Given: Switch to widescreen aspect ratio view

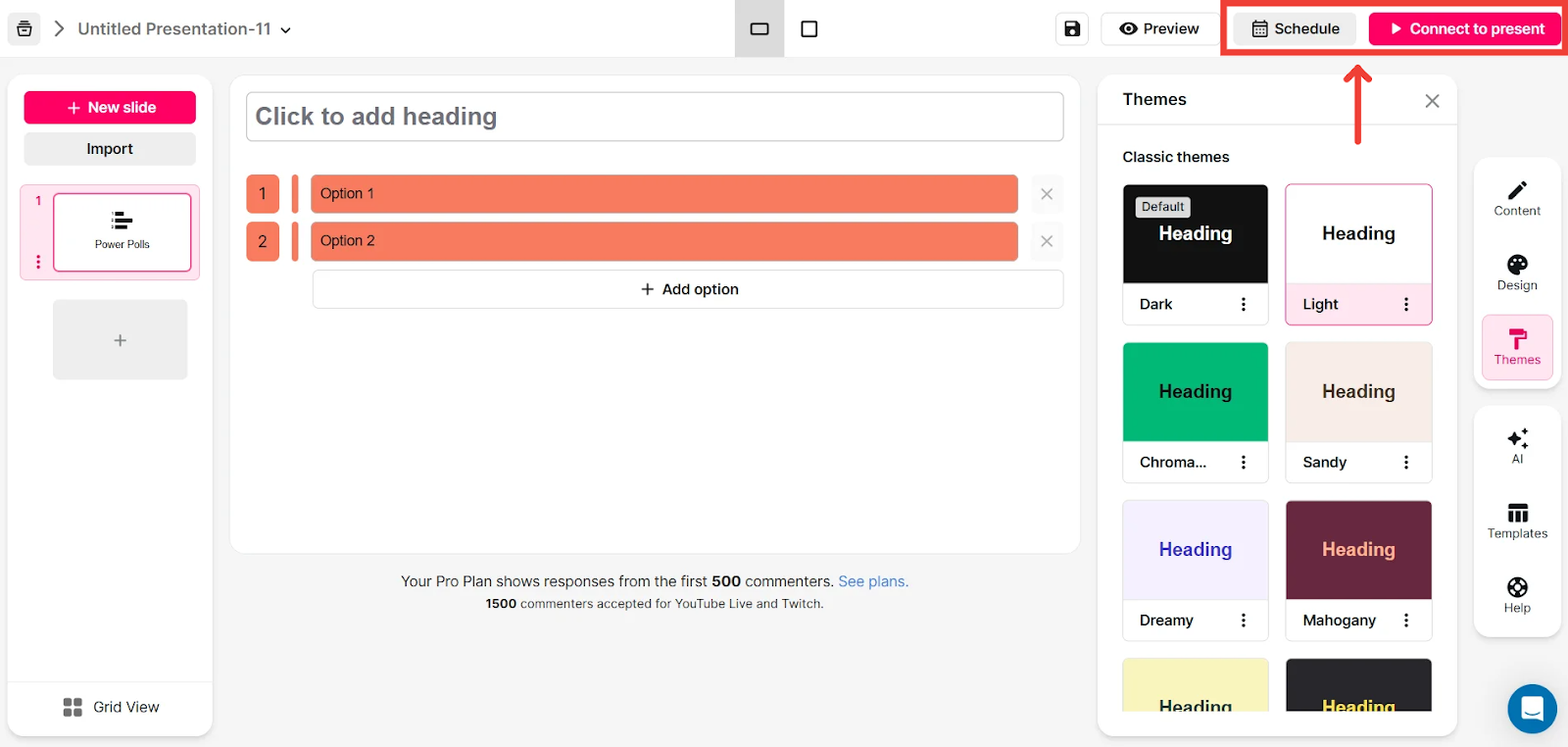Looking at the screenshot, I should click(x=759, y=29).
